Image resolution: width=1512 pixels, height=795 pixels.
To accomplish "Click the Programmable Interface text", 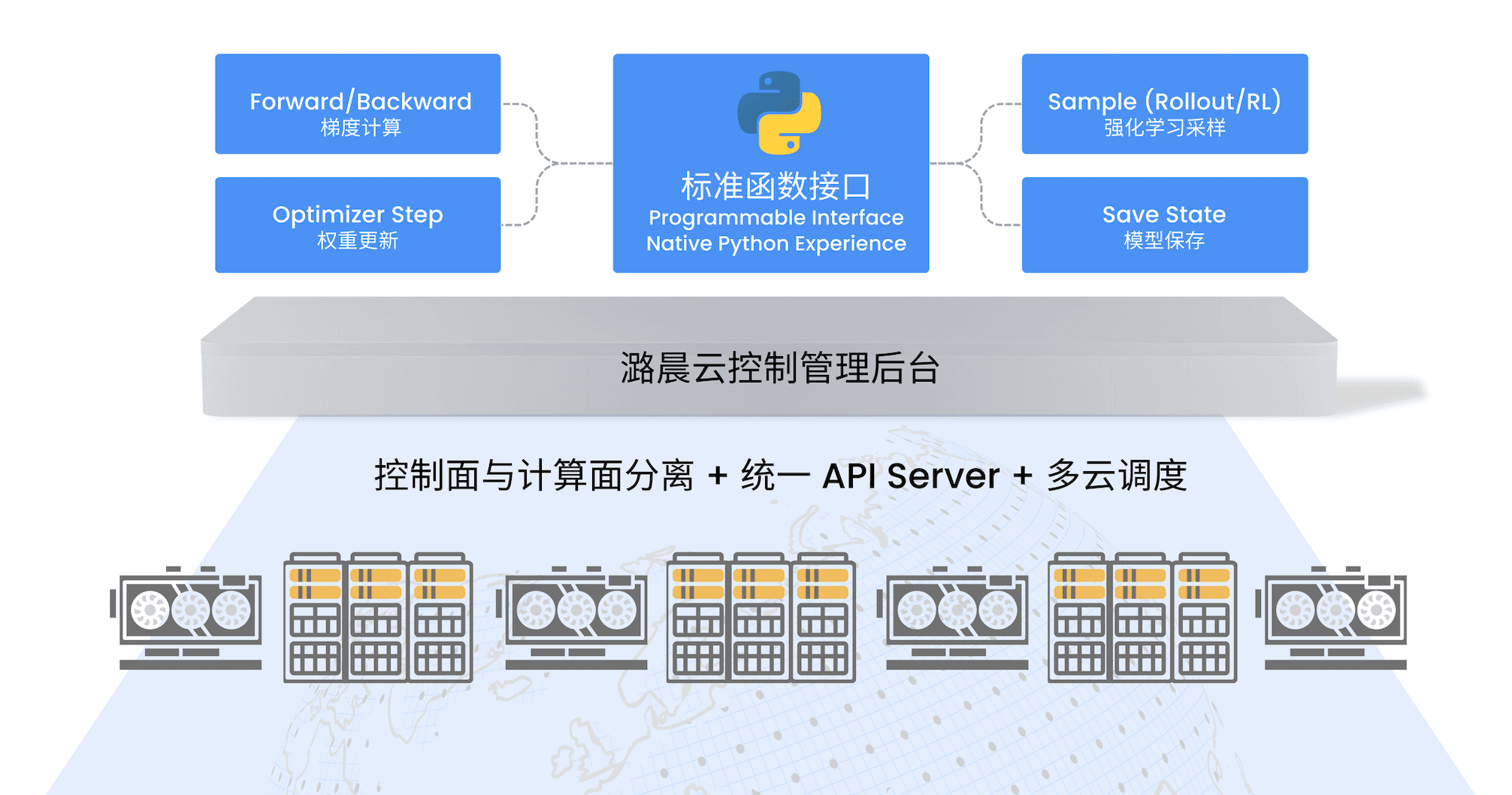I will click(776, 218).
